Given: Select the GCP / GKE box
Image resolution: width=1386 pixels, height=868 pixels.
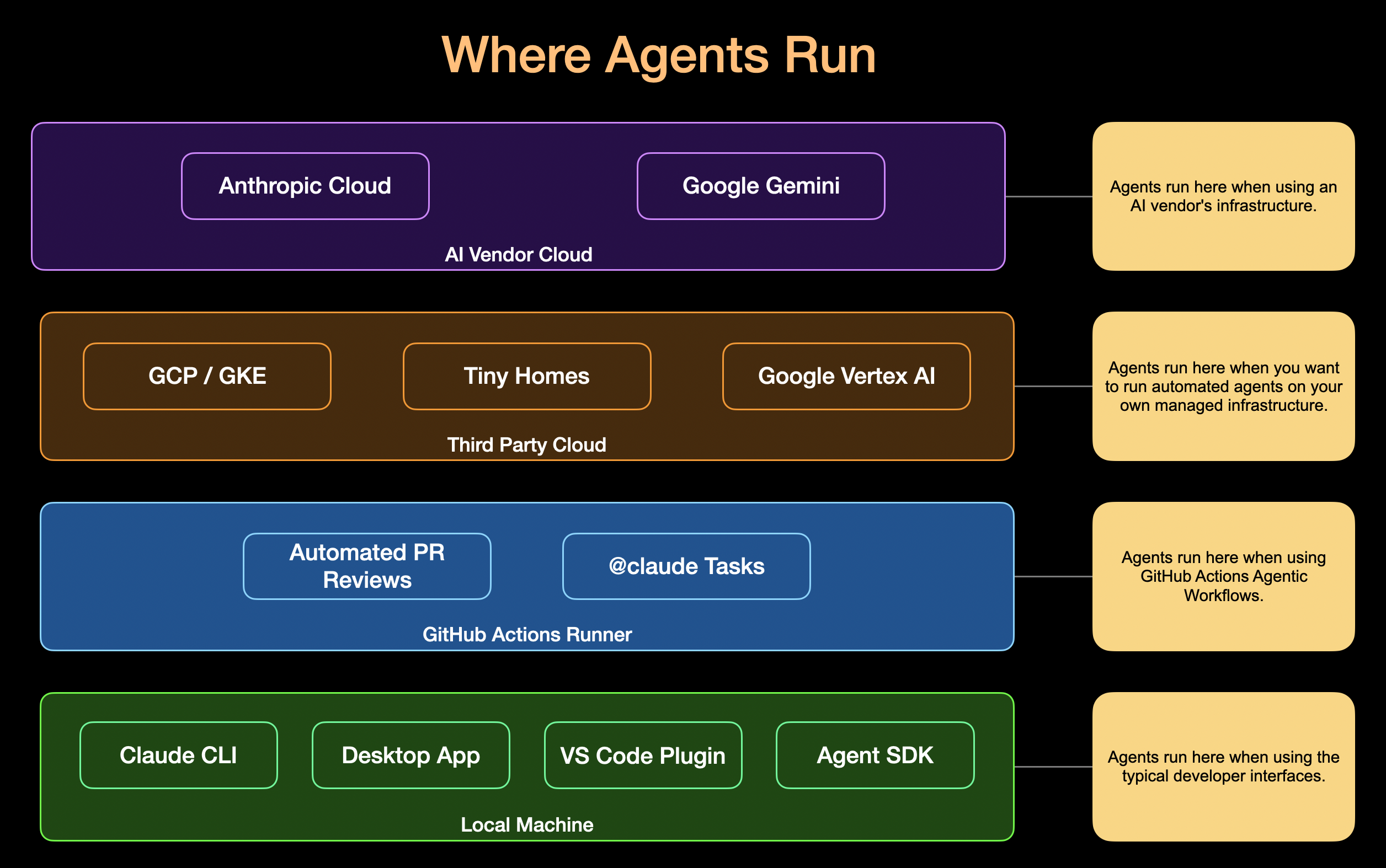Looking at the screenshot, I should (207, 376).
